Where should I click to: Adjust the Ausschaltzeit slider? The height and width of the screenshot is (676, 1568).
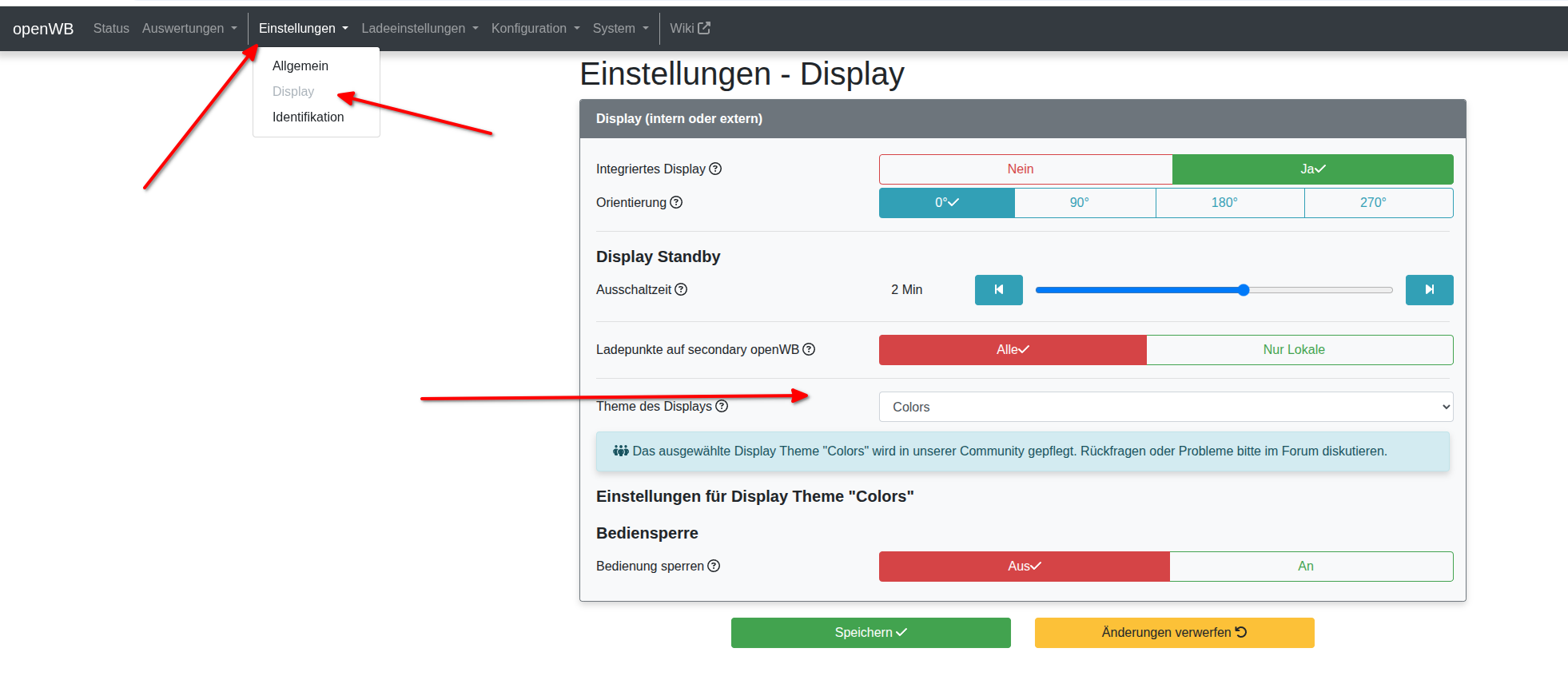click(x=1214, y=290)
